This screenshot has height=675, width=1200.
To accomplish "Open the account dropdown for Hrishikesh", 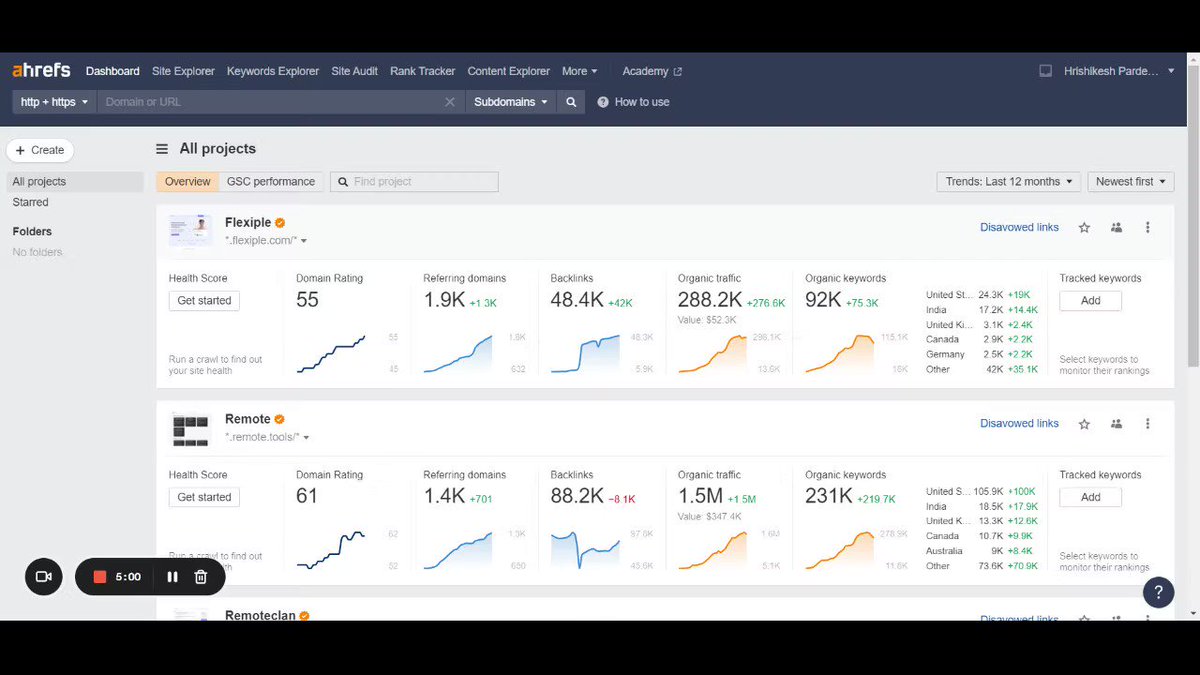I will tap(1119, 71).
